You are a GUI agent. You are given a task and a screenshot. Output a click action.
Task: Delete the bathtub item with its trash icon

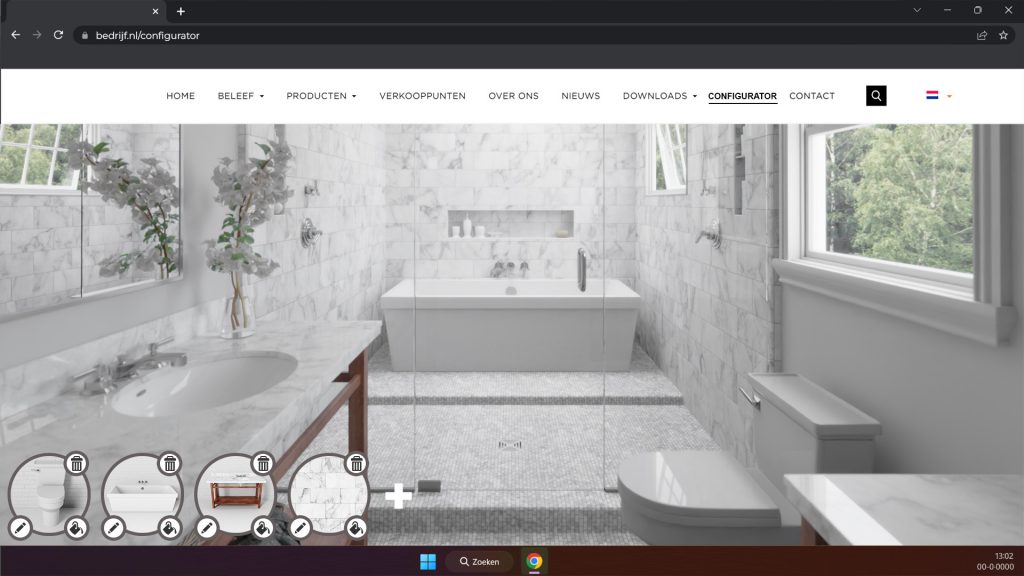(170, 464)
